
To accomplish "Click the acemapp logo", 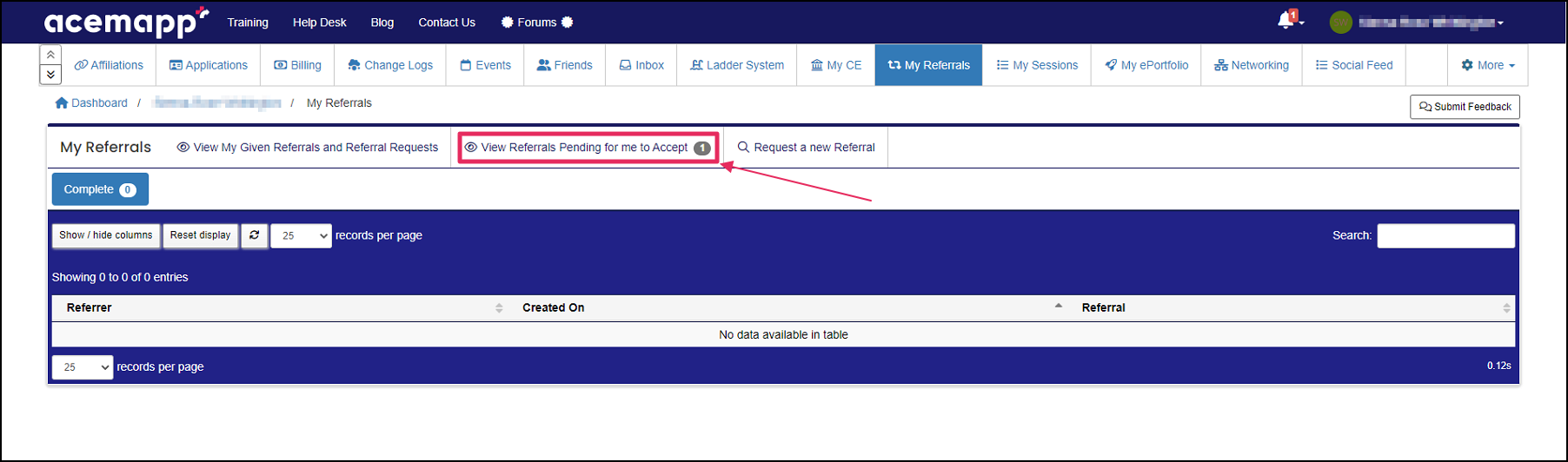I will tap(126, 22).
